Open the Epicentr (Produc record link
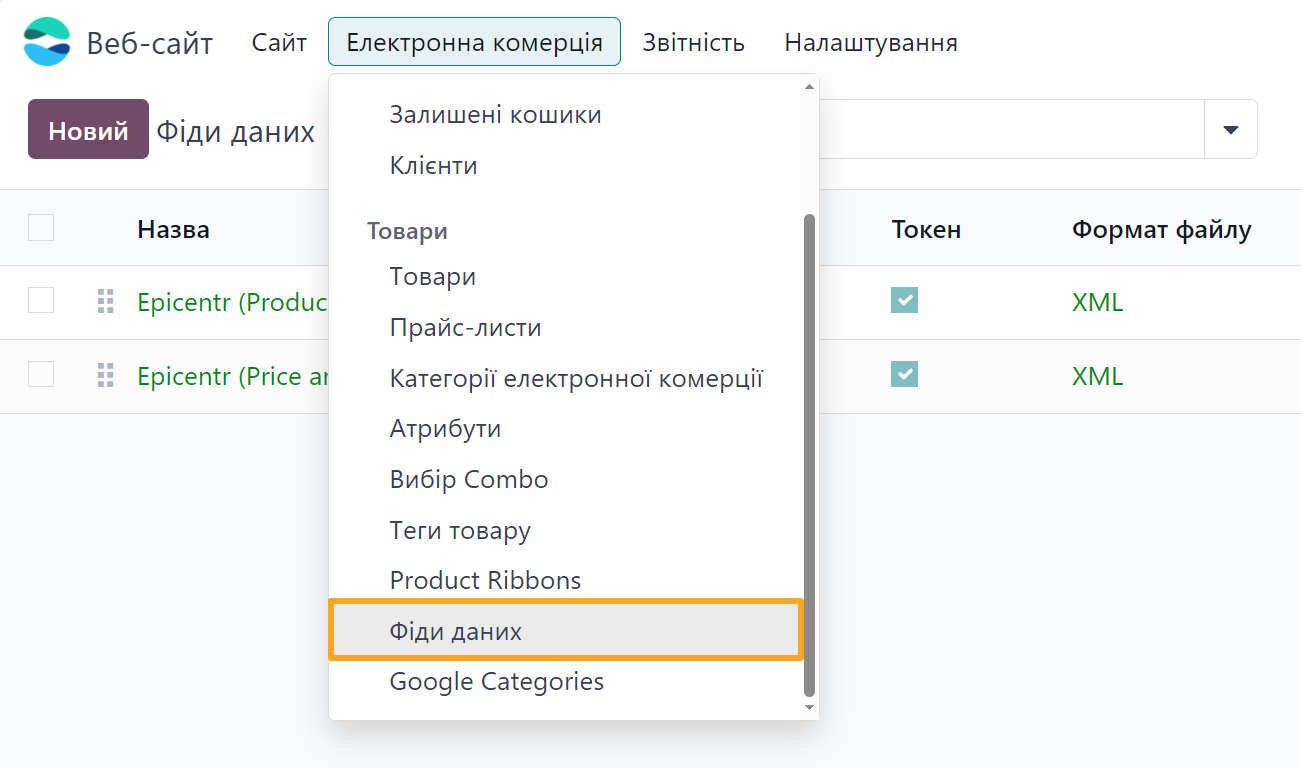 tap(233, 301)
